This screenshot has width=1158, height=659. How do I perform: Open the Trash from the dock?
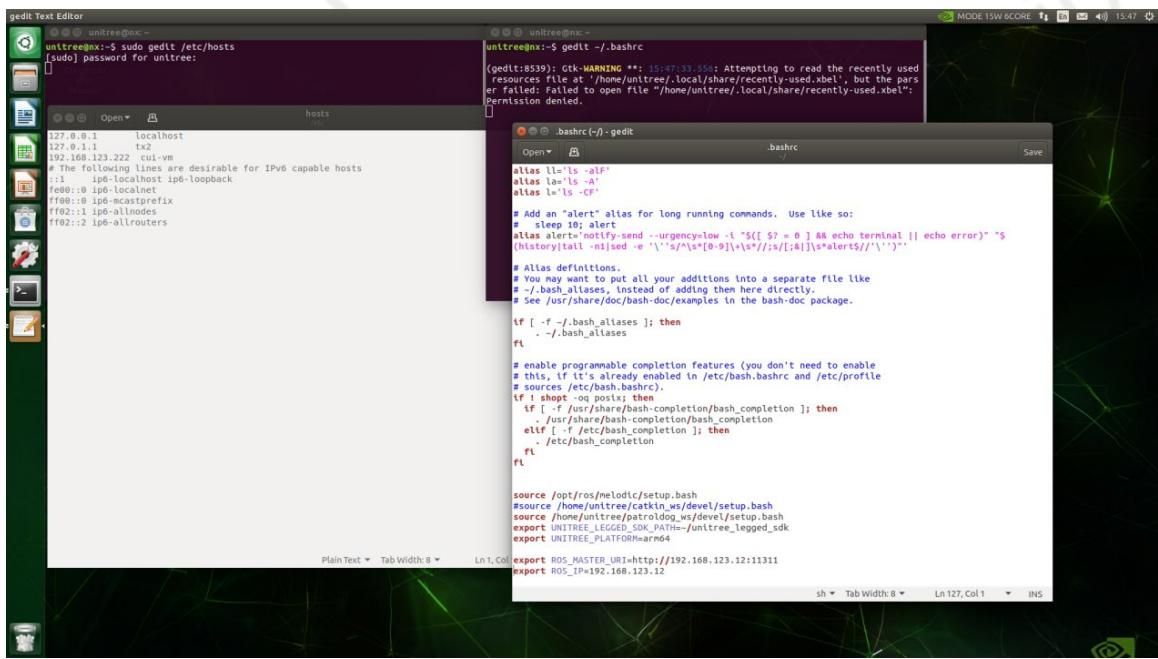click(x=24, y=638)
